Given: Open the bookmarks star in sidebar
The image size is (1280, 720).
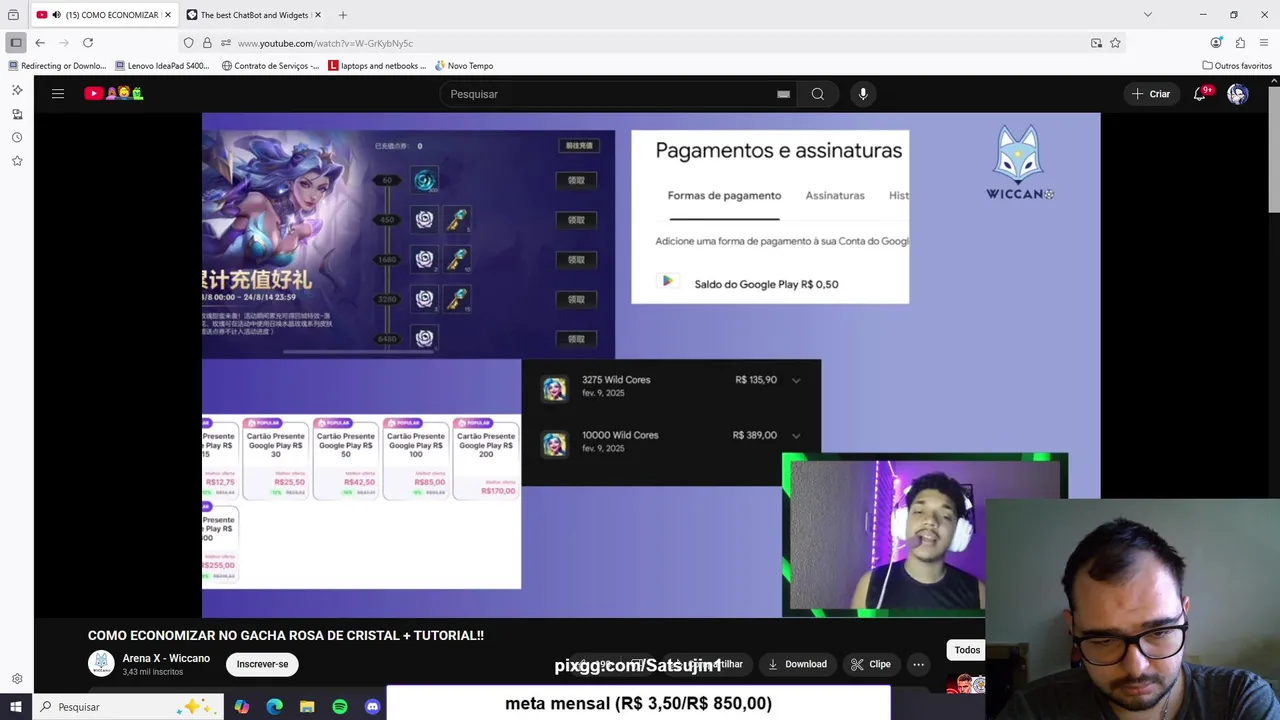Looking at the screenshot, I should (17, 160).
